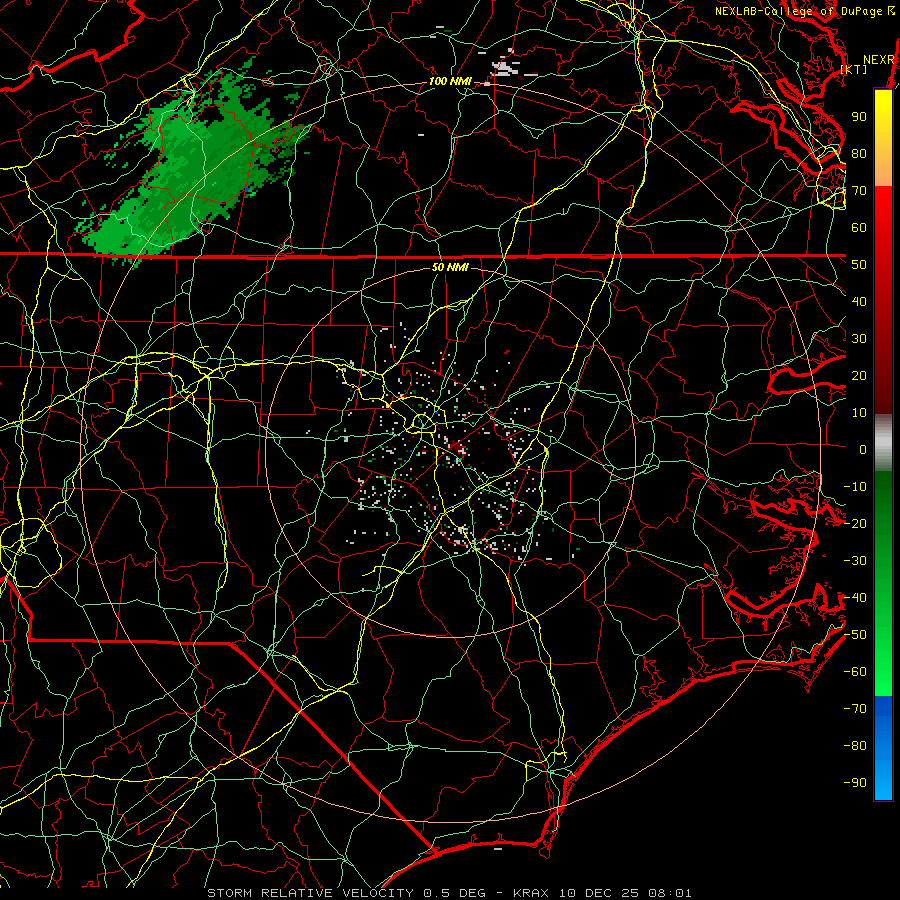
Task: Click the -20 value on velocity scale
Action: coord(855,524)
